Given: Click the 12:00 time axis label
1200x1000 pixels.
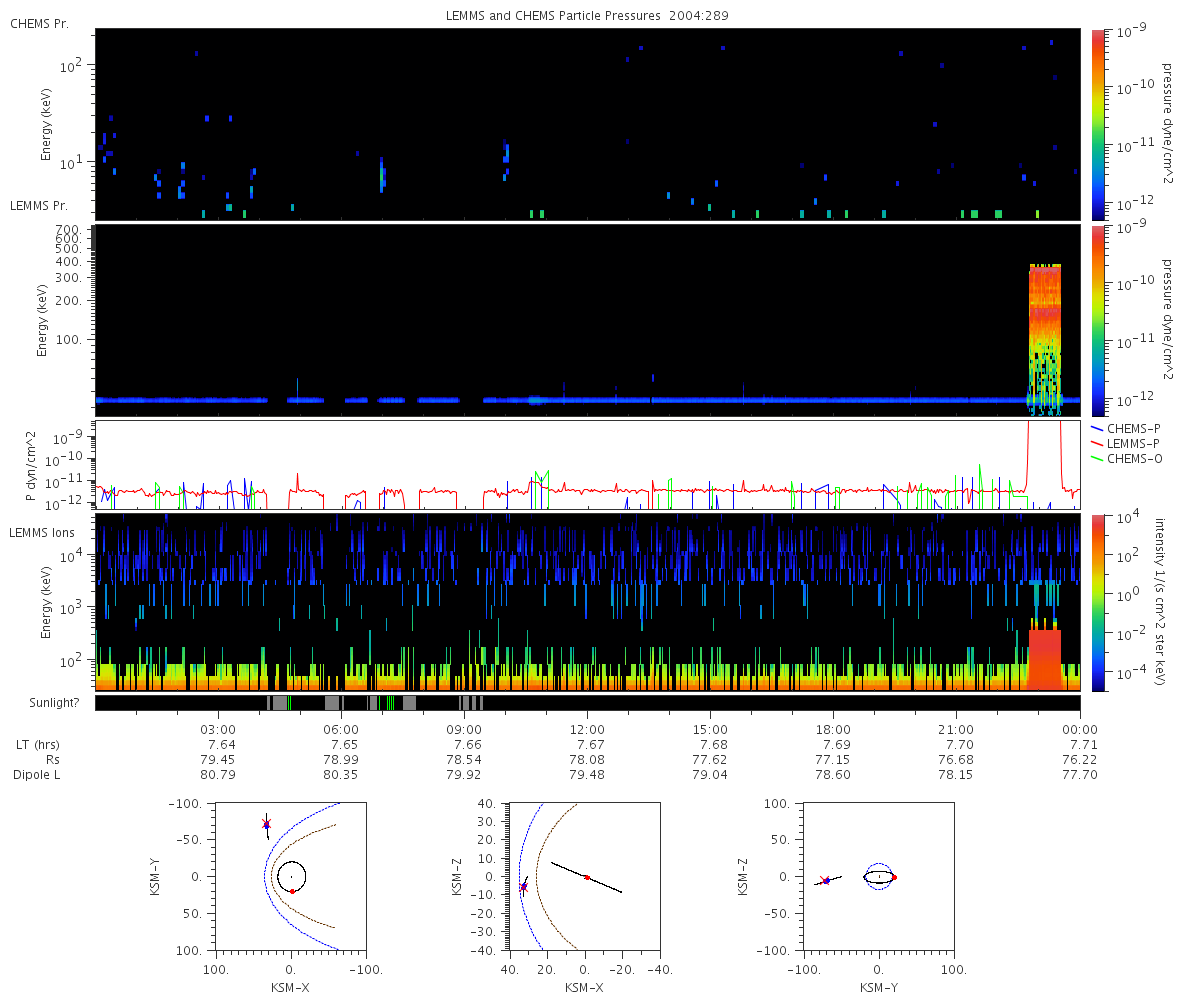Looking at the screenshot, I should (x=587, y=730).
